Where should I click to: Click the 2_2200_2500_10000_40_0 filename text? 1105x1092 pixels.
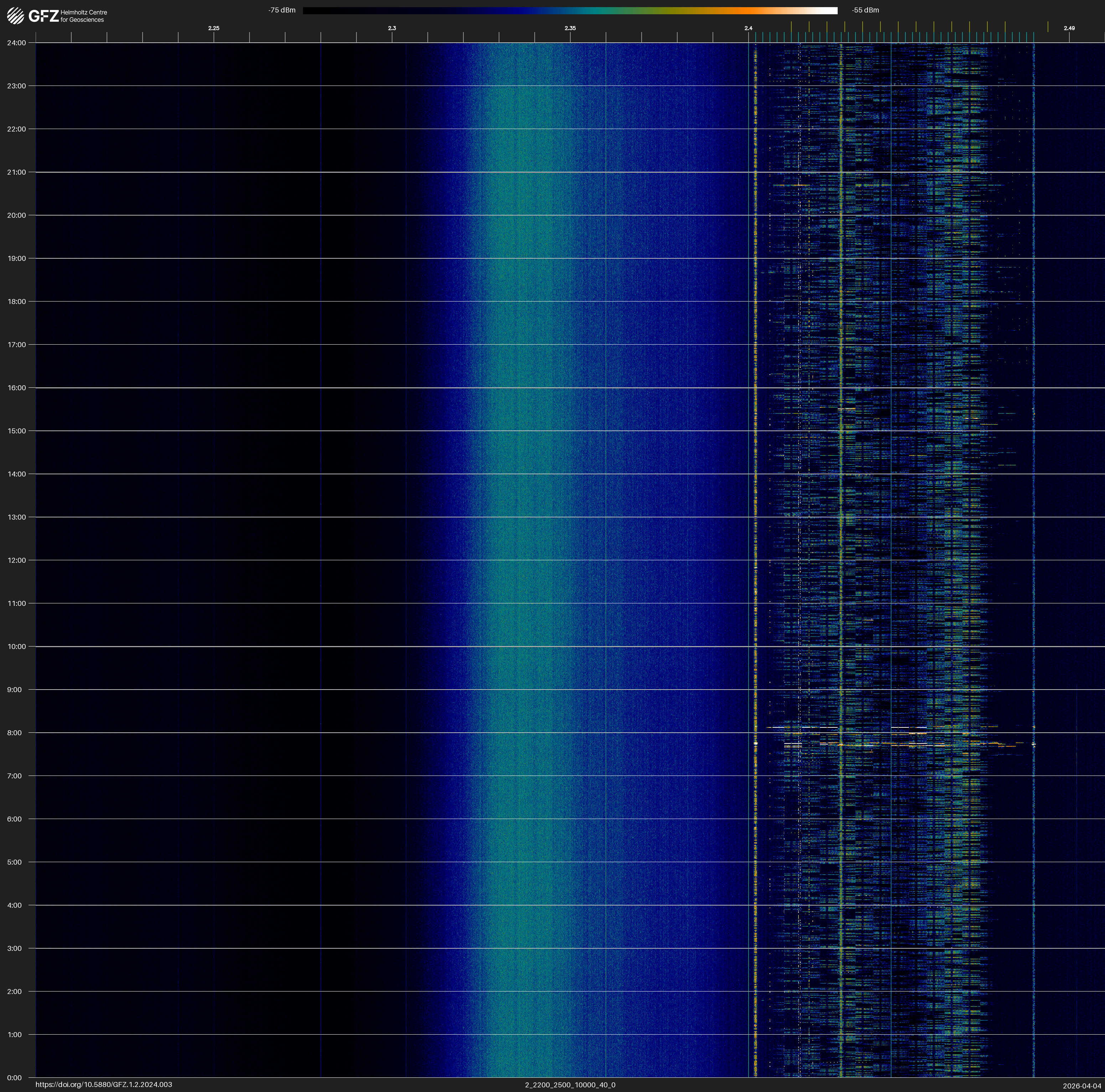tap(570, 1085)
